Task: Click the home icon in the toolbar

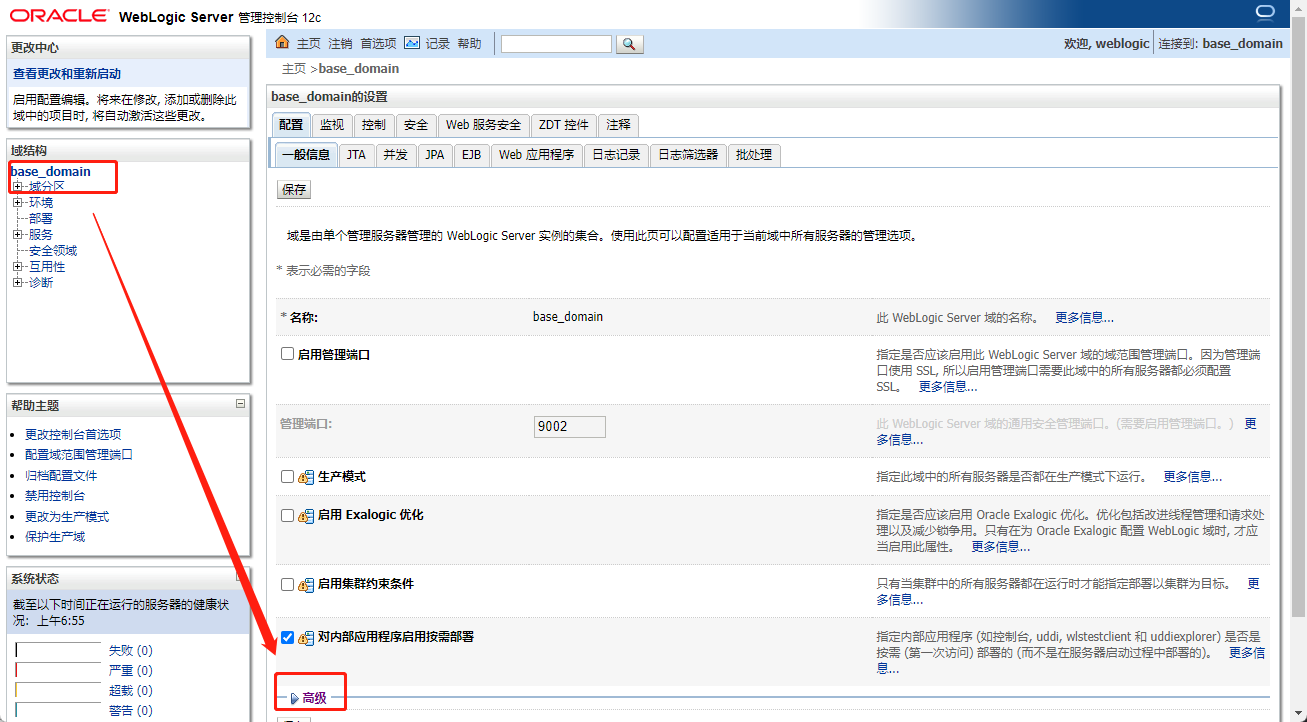Action: click(x=282, y=43)
